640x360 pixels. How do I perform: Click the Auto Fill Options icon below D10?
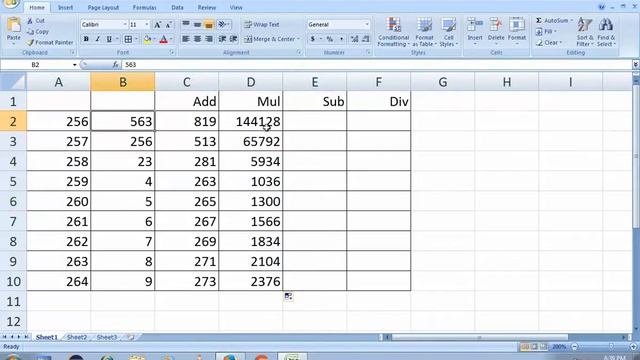pyautogui.click(x=288, y=296)
